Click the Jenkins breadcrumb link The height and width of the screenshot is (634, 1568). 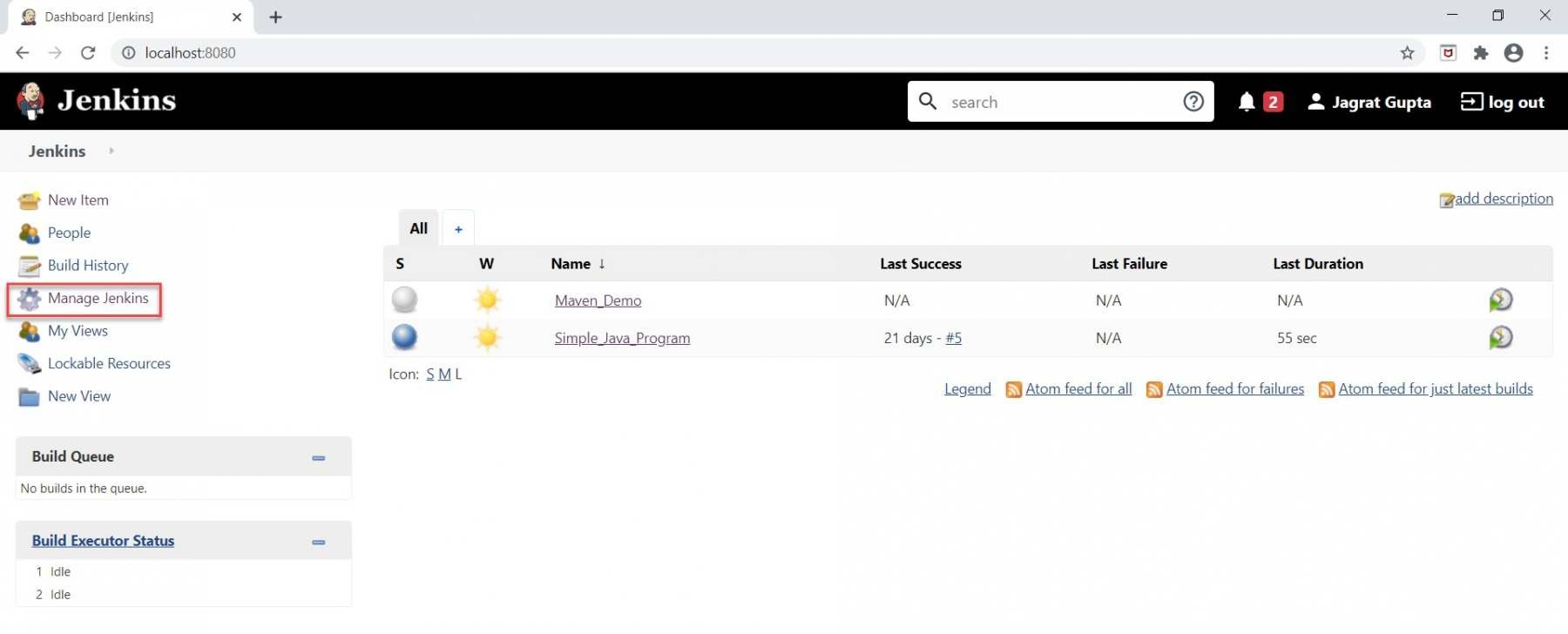tap(57, 151)
